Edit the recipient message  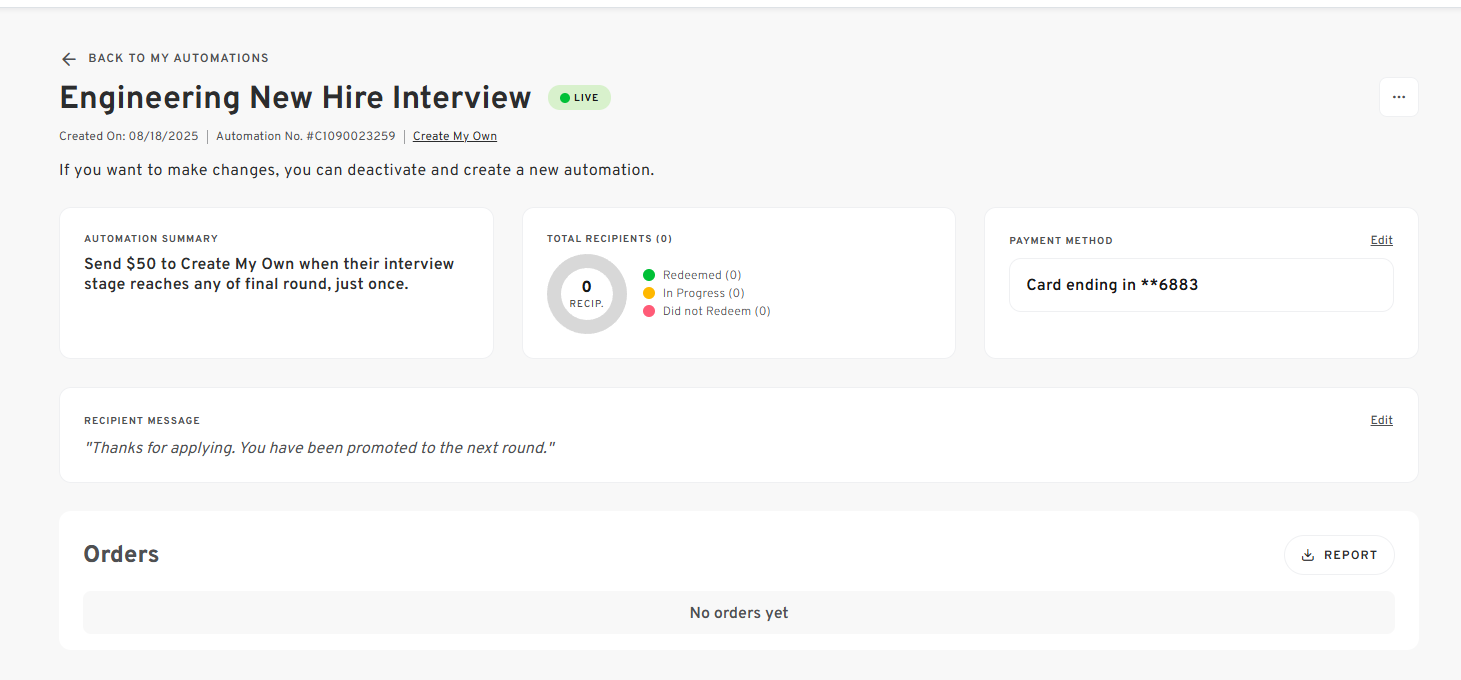pos(1381,420)
